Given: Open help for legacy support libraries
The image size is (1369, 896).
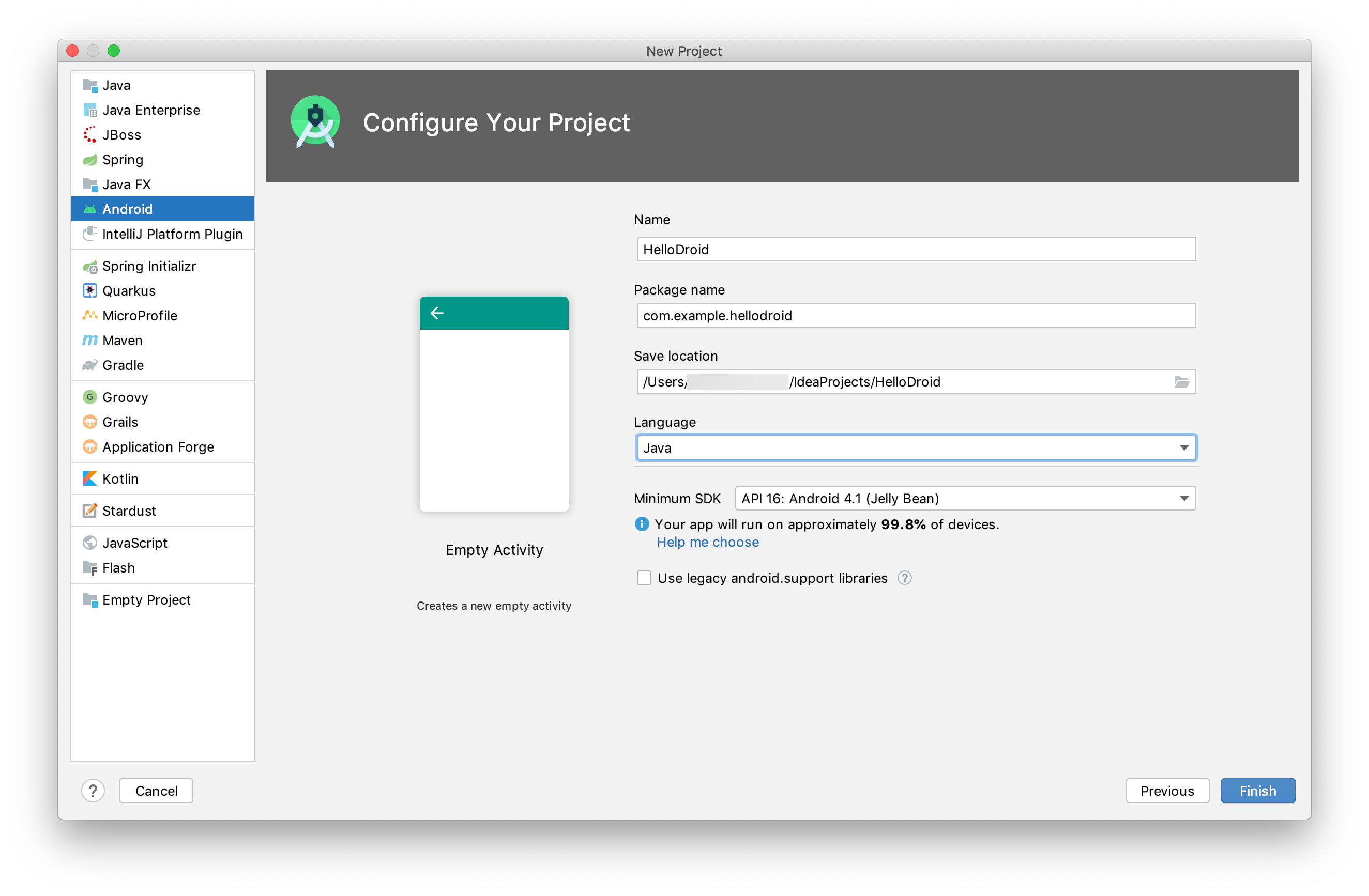Looking at the screenshot, I should coord(905,578).
